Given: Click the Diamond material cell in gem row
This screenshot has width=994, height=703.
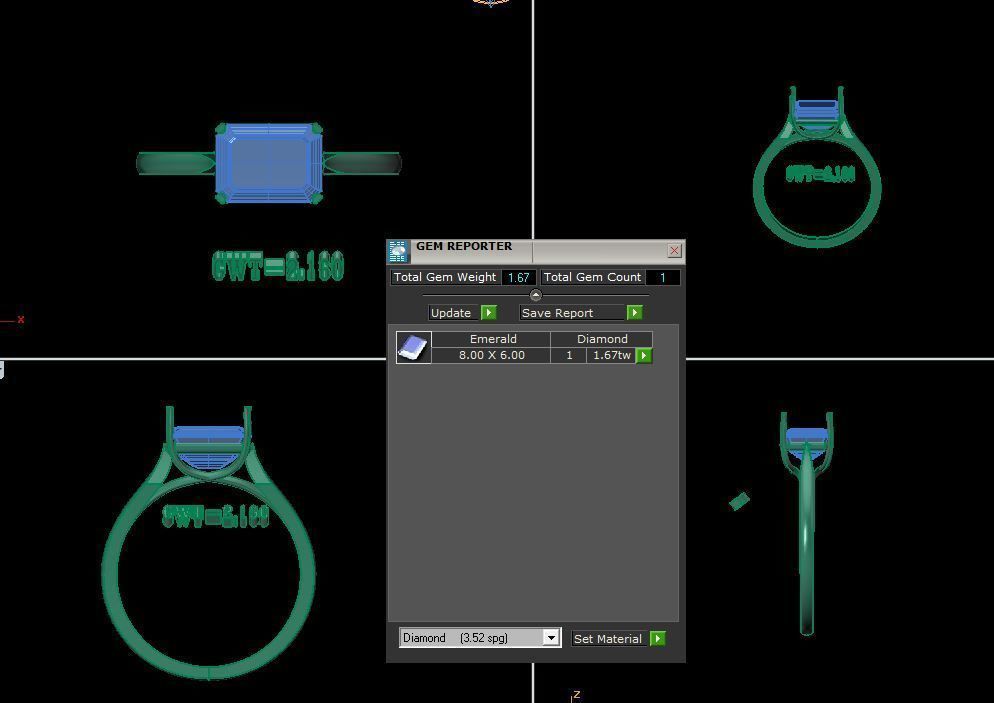Looking at the screenshot, I should tap(602, 339).
